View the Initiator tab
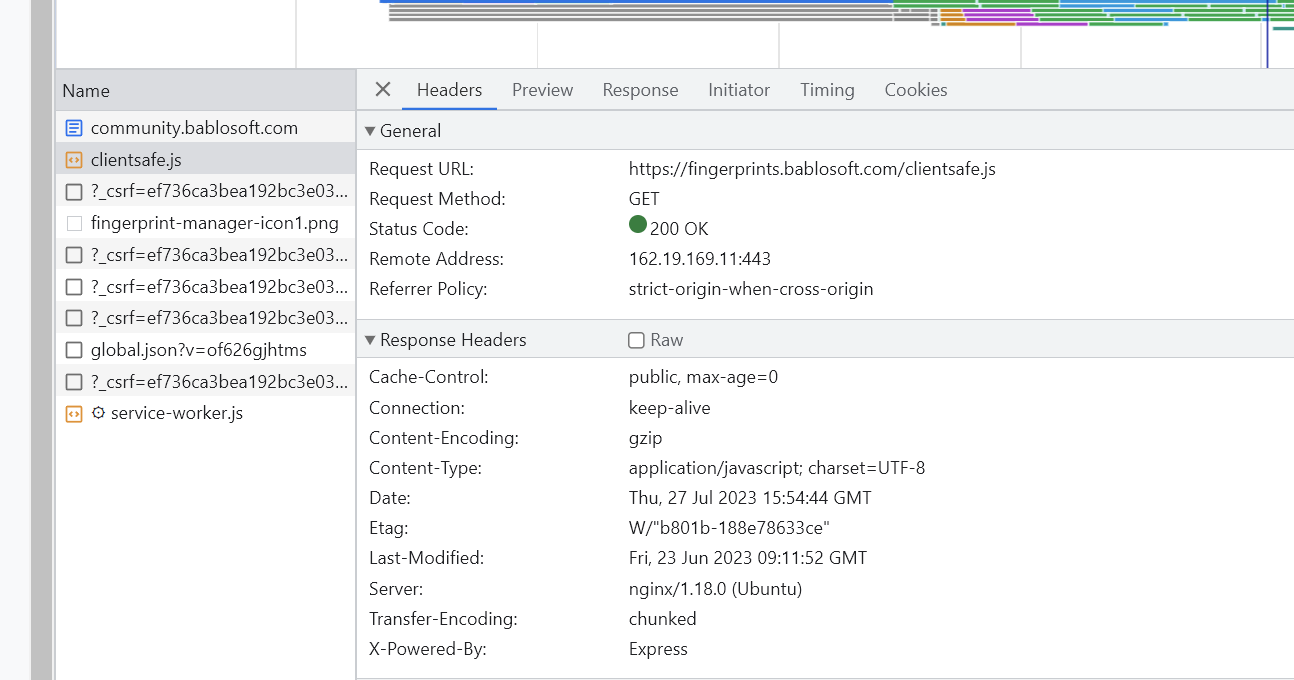 coord(738,90)
